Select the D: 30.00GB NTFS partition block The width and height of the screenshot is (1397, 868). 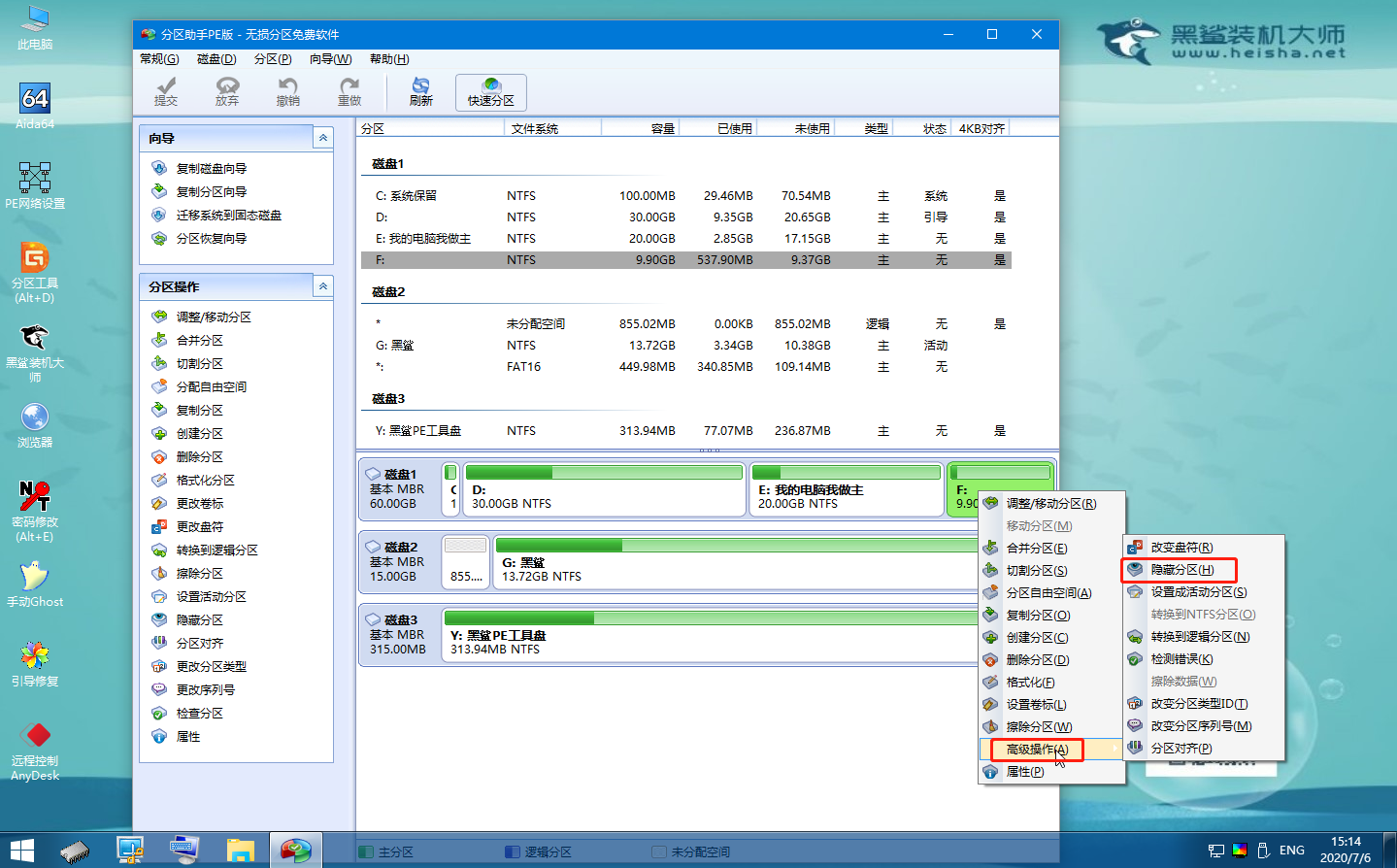604,489
